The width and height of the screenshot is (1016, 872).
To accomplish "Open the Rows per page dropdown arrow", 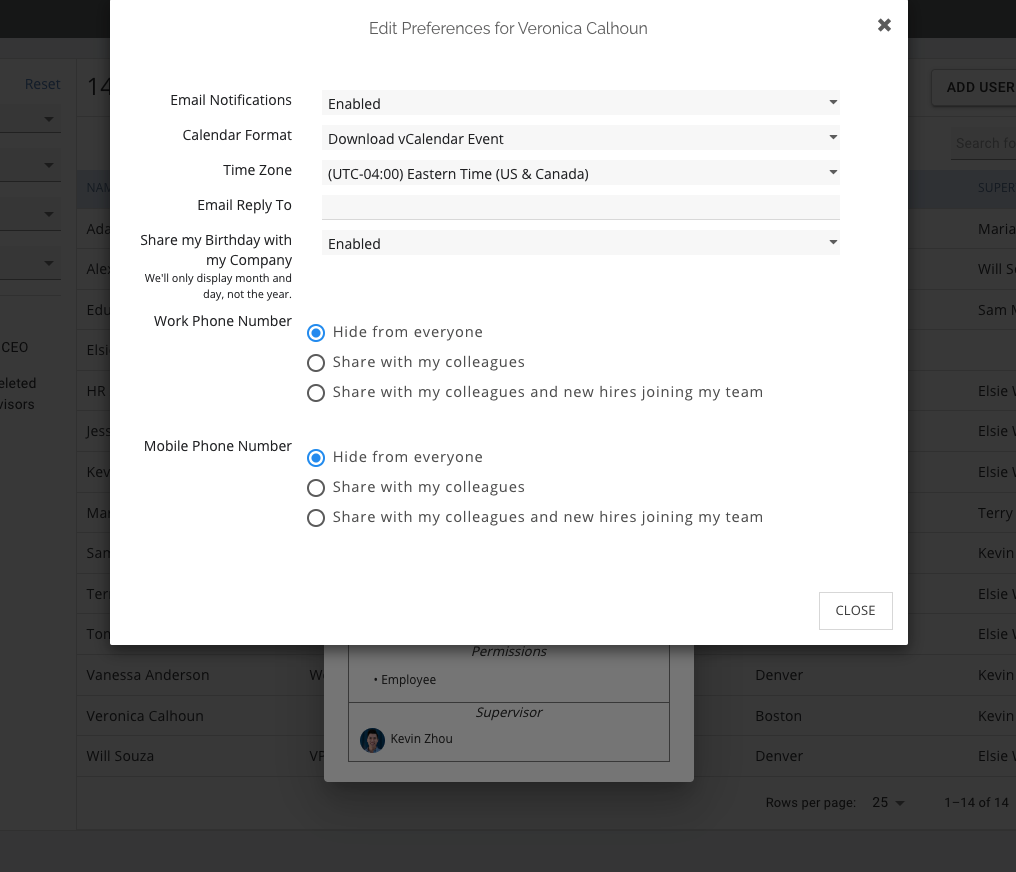I will click(x=900, y=803).
